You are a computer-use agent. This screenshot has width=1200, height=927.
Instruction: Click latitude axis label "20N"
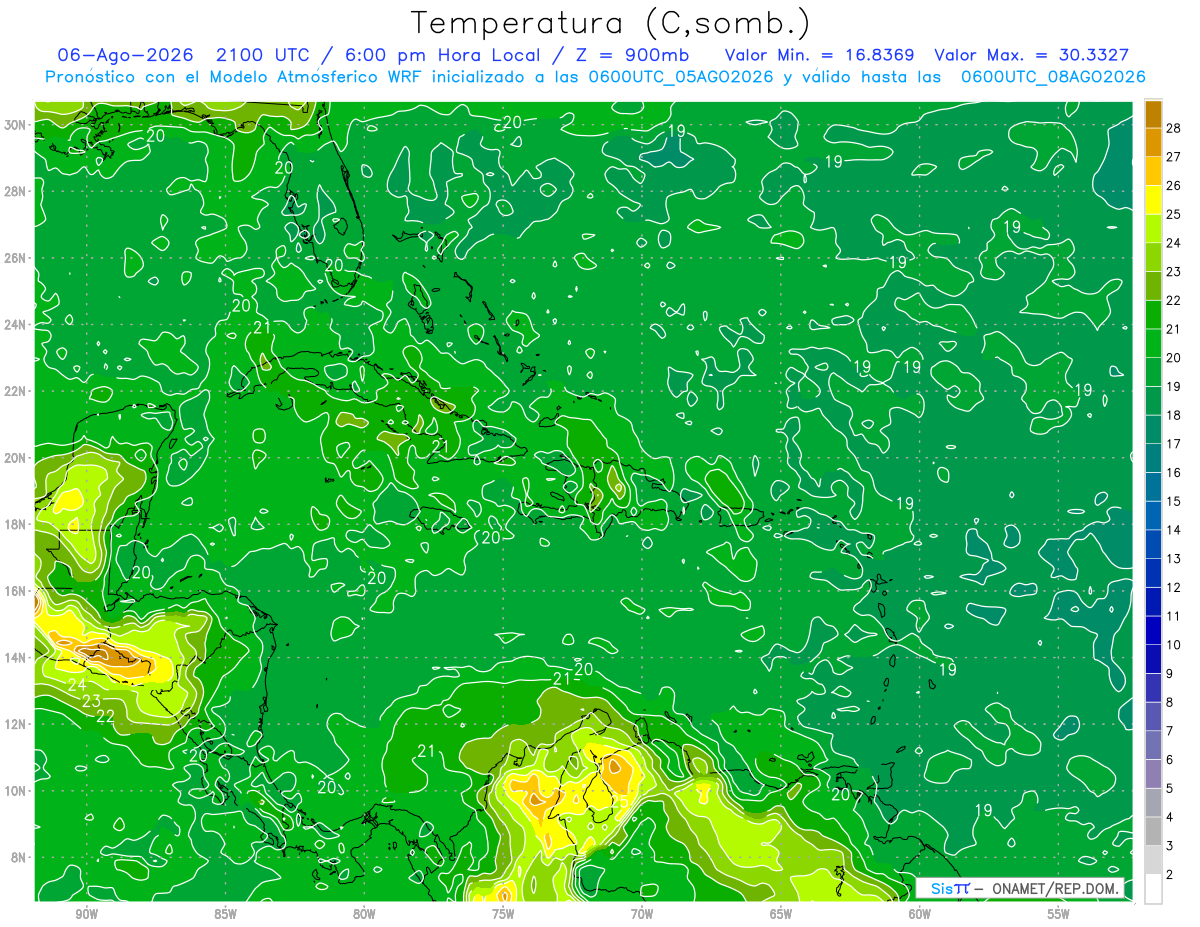pyautogui.click(x=15, y=458)
